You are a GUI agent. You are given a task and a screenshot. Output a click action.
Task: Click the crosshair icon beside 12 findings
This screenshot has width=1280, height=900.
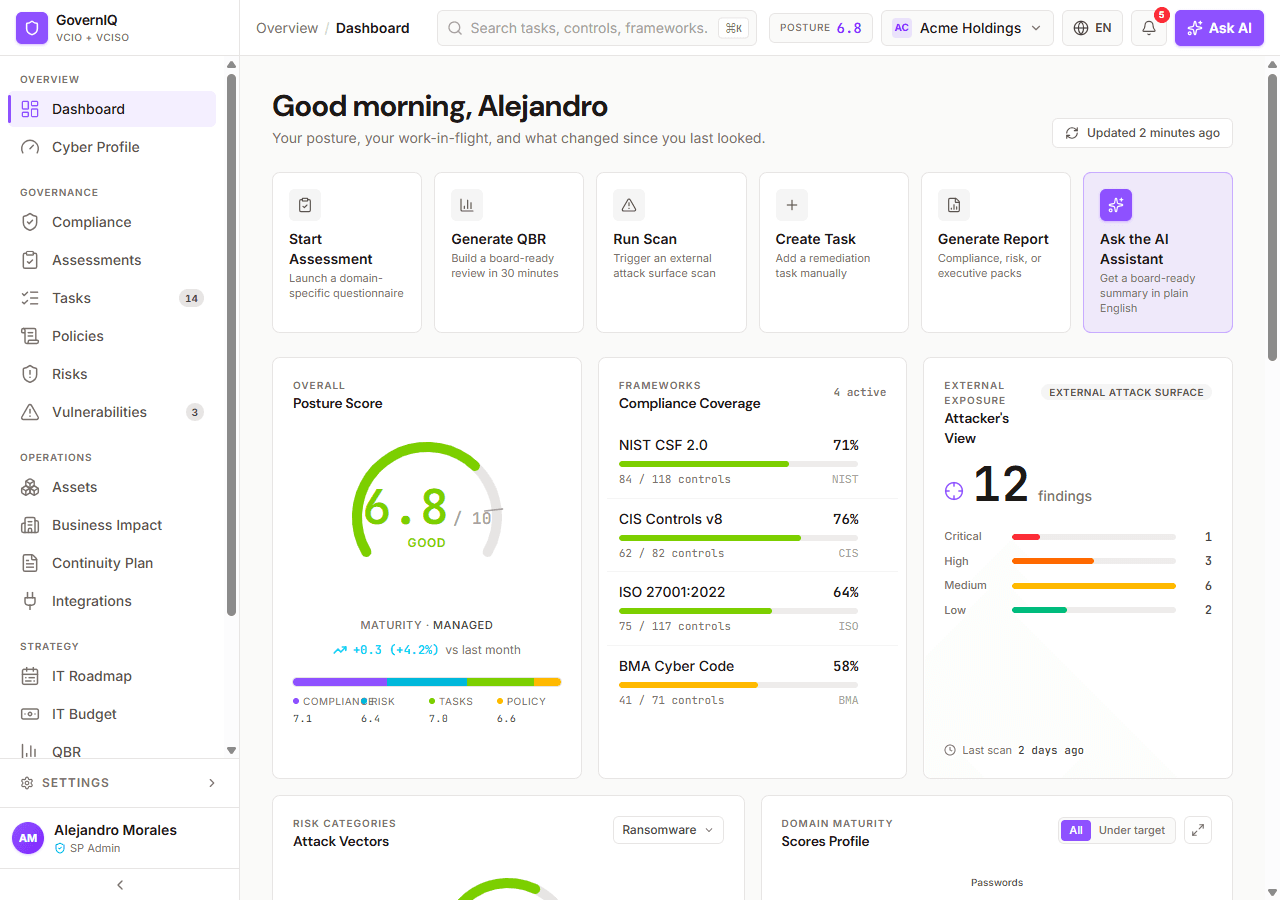point(954,491)
